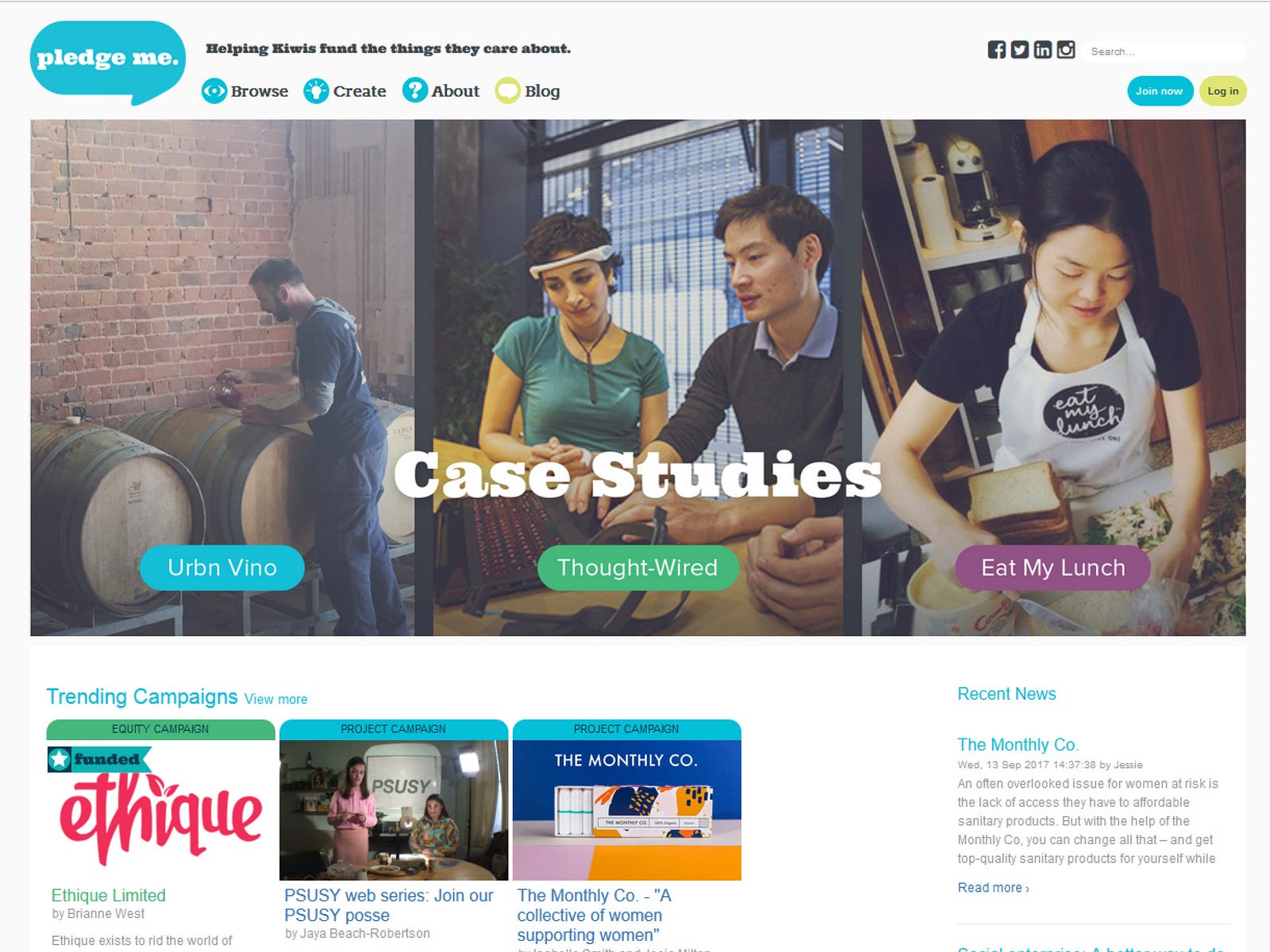Open the PSUSY web series campaign thumbnail
This screenshot has width=1270, height=952.
click(394, 810)
